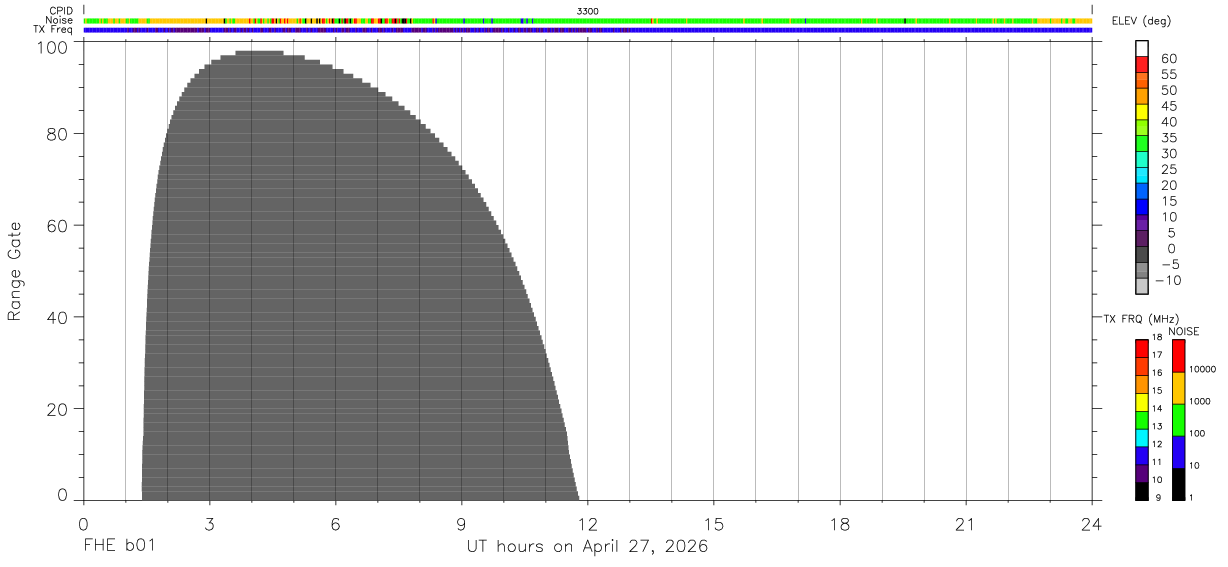
Task: Click the 'ELEV (deg)' colorbar title
Action: pyautogui.click(x=1141, y=22)
